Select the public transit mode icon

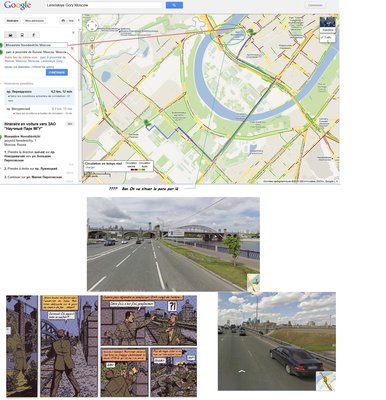pyautogui.click(x=22, y=35)
